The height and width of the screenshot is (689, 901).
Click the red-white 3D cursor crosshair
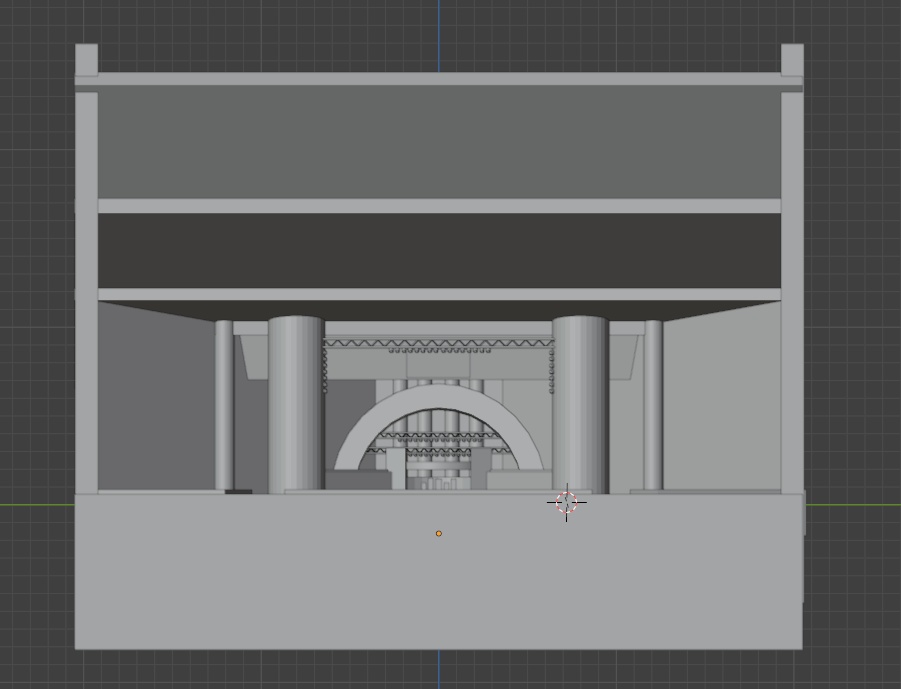[567, 502]
